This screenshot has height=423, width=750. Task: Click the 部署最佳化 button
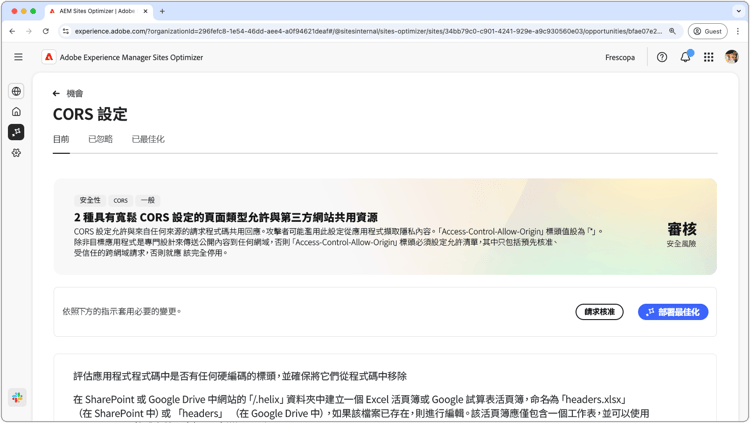pos(673,312)
